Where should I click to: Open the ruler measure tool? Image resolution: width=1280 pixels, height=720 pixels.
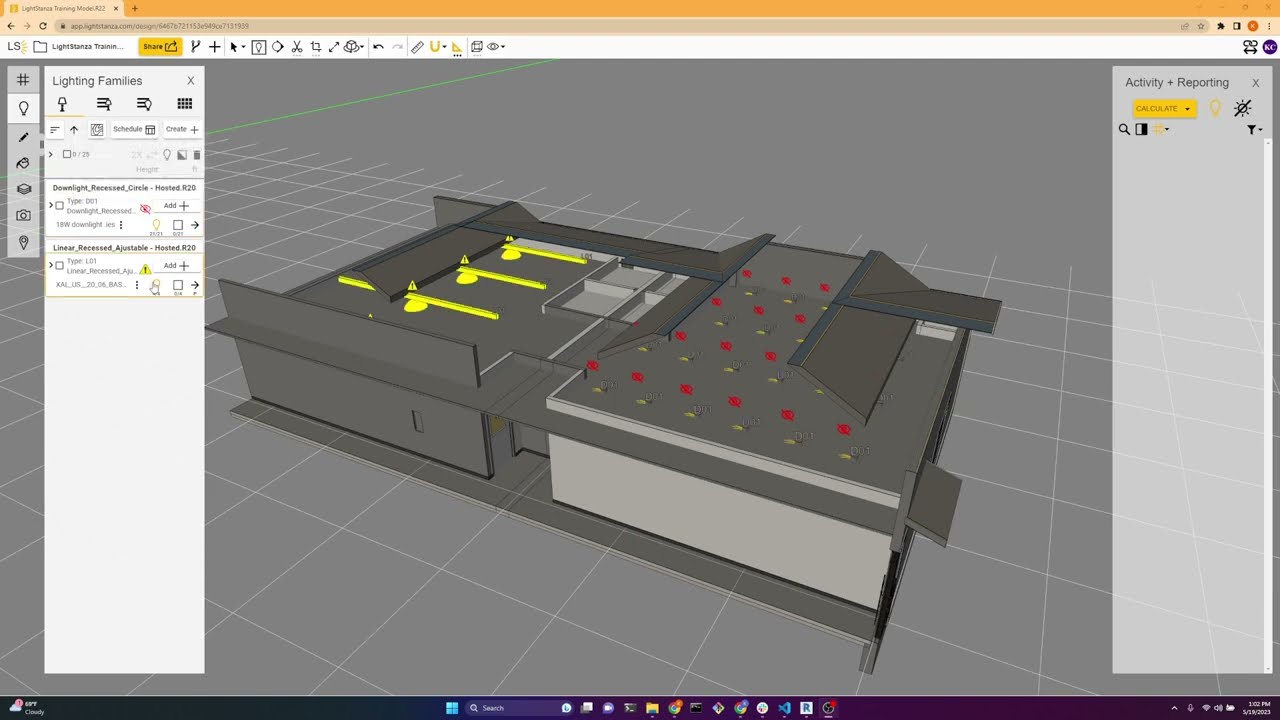click(x=417, y=47)
